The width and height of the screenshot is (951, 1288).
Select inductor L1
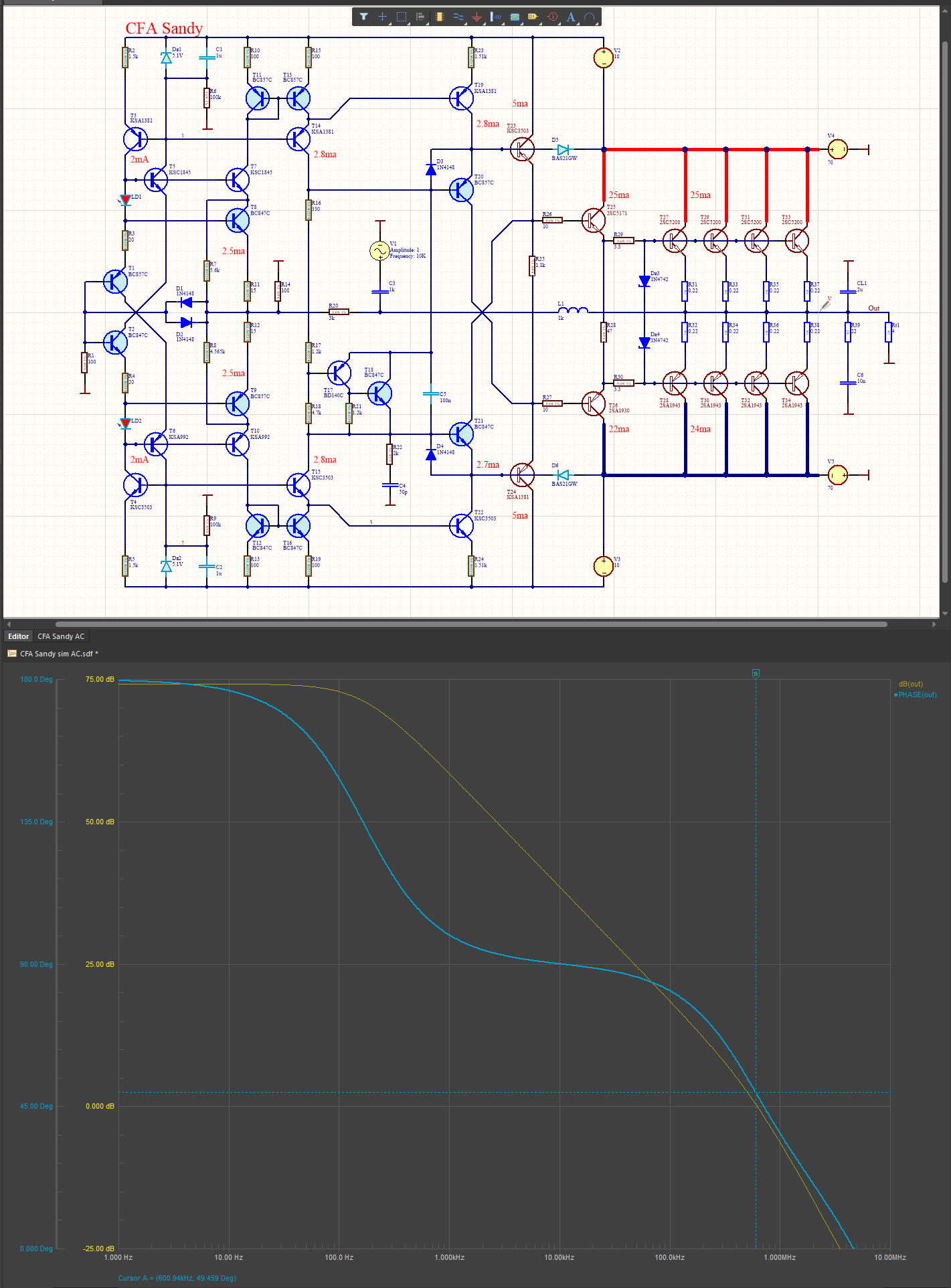point(573,310)
